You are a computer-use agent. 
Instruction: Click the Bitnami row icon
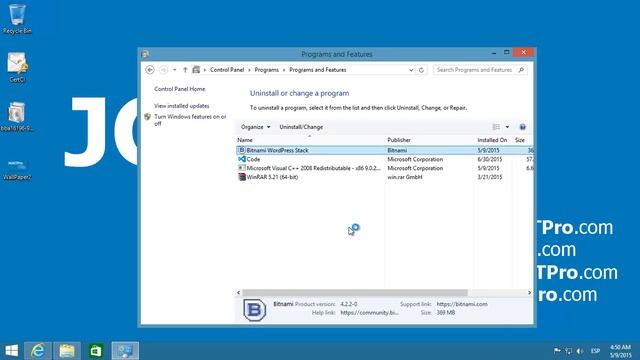pyautogui.click(x=242, y=150)
